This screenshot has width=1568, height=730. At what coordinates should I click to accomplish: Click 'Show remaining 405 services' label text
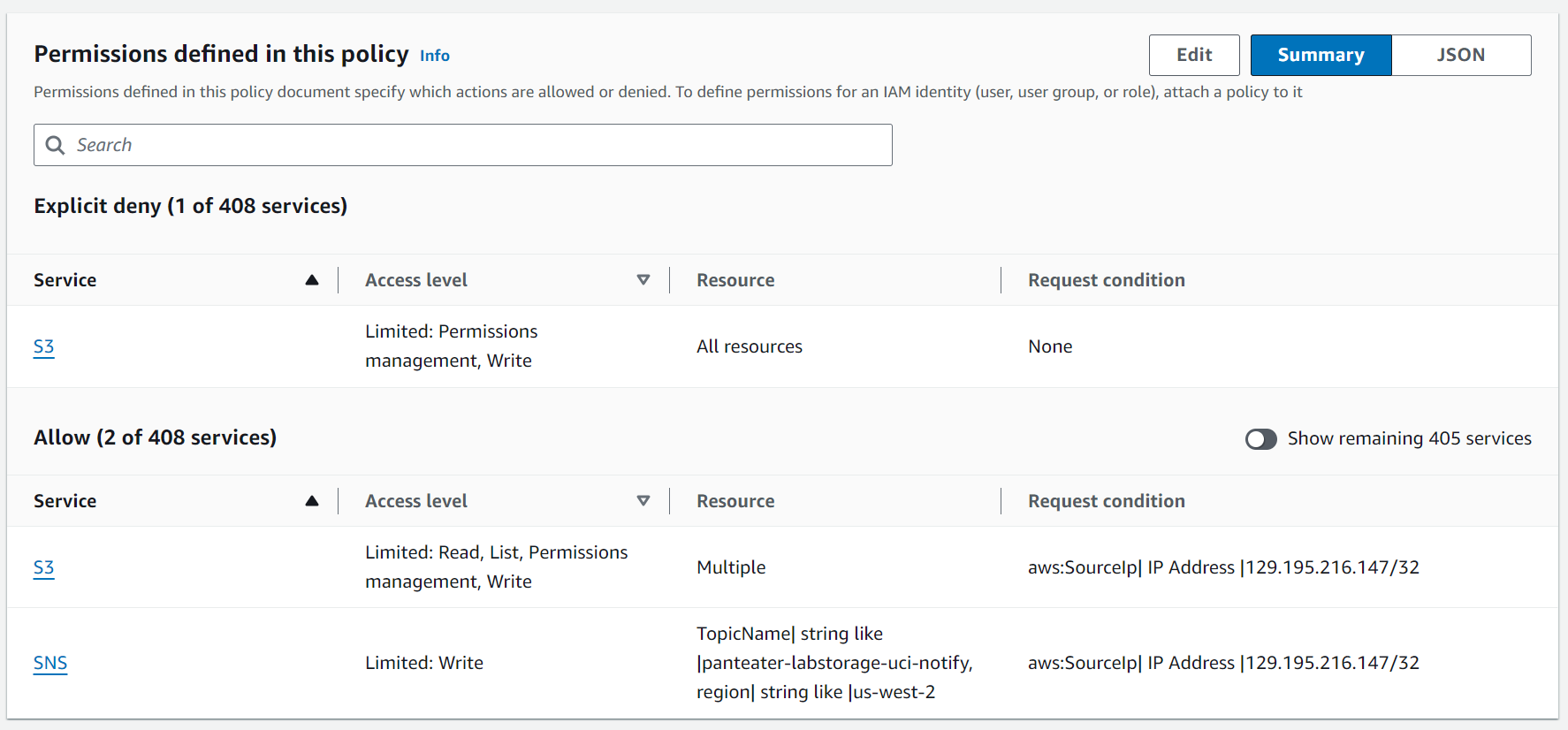[1410, 438]
